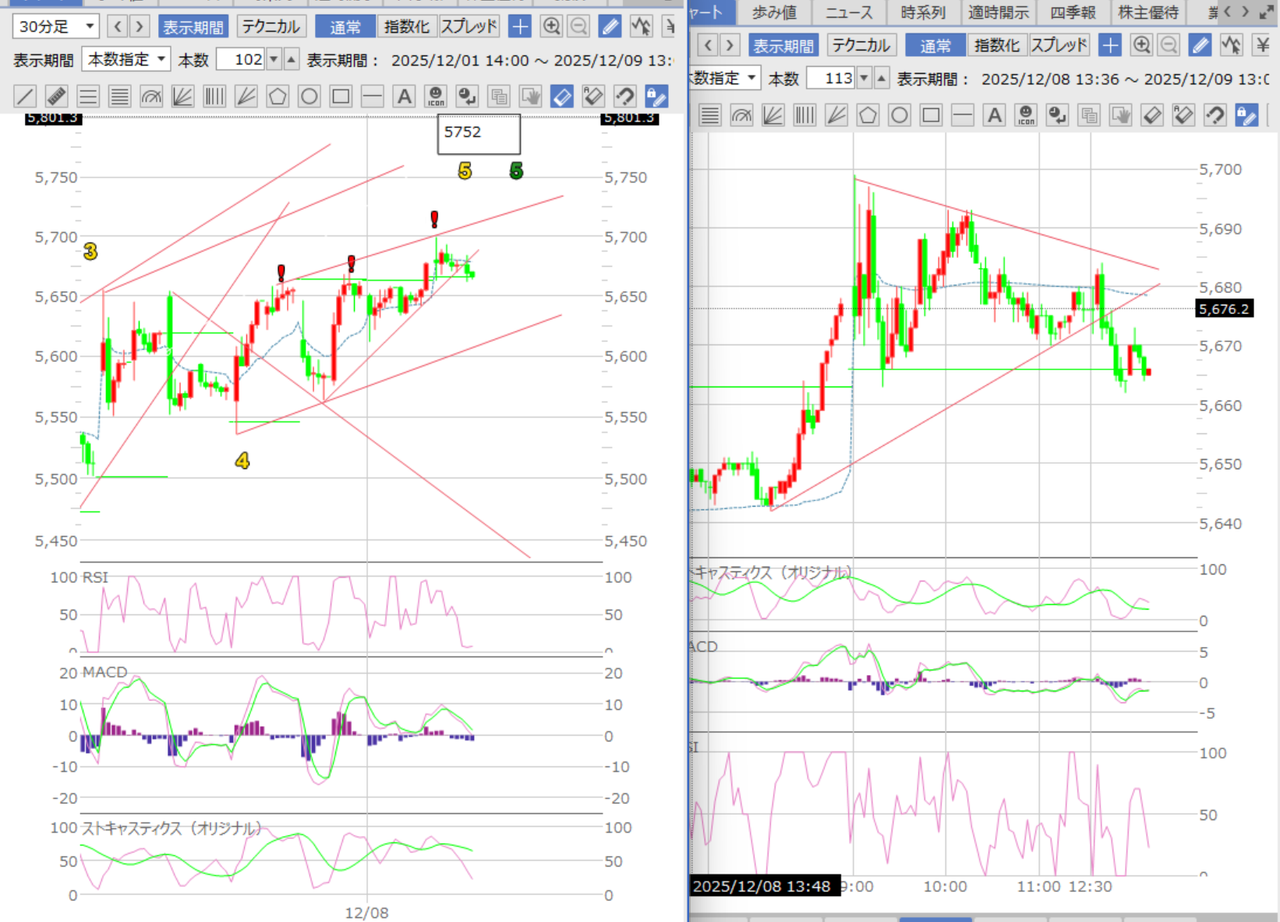This screenshot has height=922, width=1280.
Task: Click the magnet snap icon in right chart
Action: click(1214, 115)
